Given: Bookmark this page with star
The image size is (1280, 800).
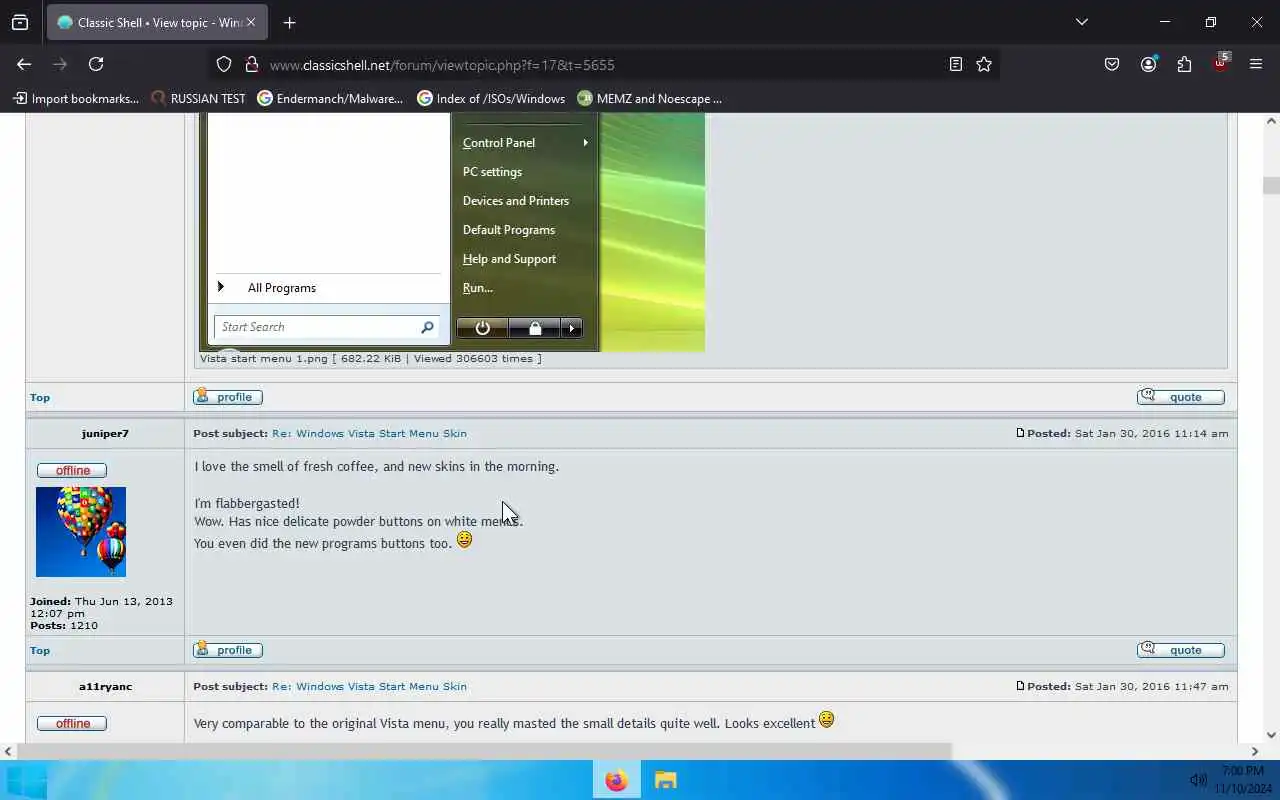Looking at the screenshot, I should tap(984, 64).
